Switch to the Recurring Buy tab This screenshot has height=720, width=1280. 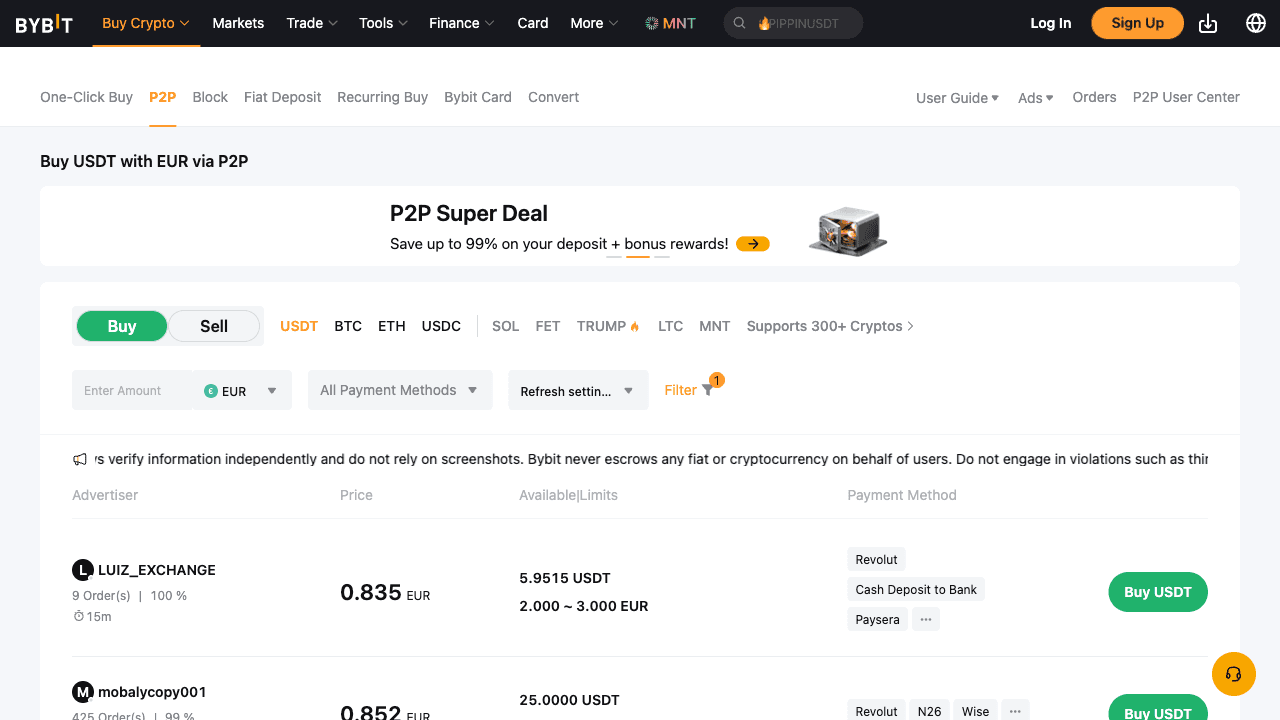[382, 97]
